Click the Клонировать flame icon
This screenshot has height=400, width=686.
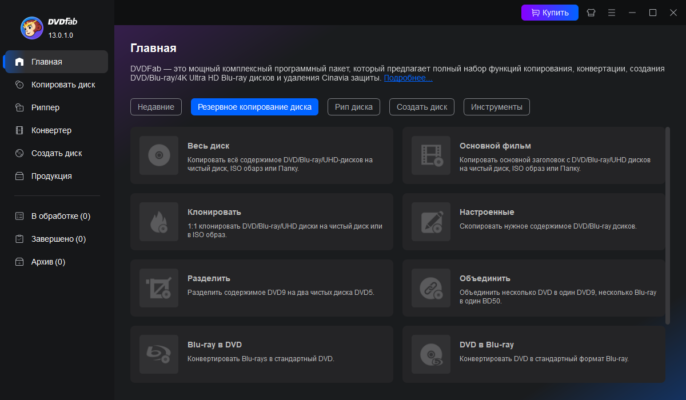point(159,221)
